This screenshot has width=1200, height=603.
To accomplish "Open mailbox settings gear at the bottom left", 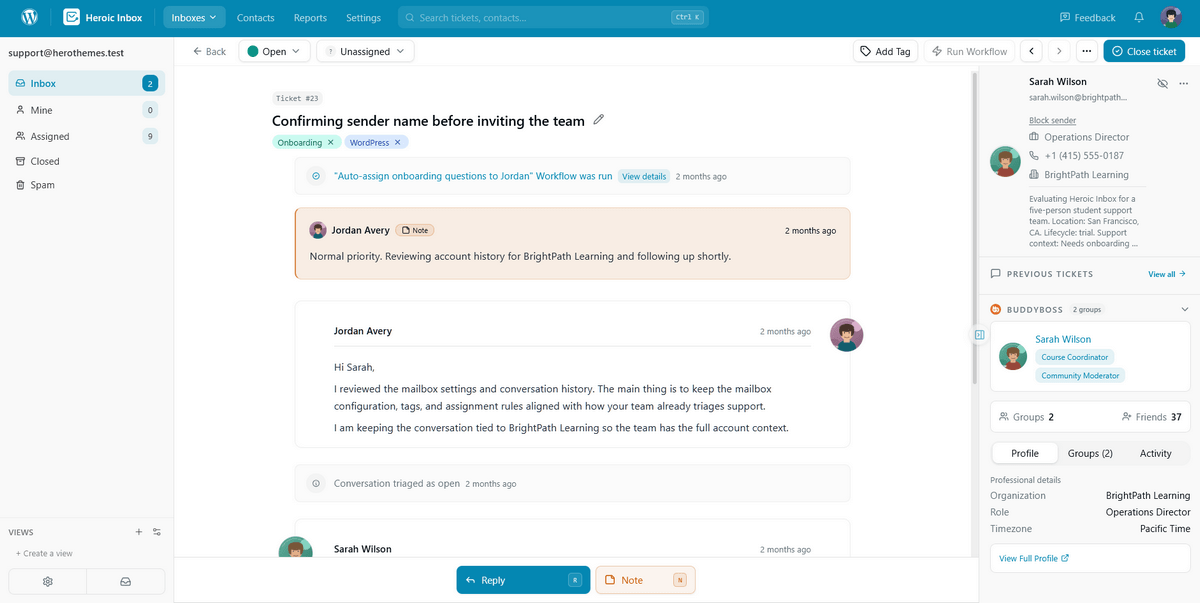I will (x=48, y=581).
